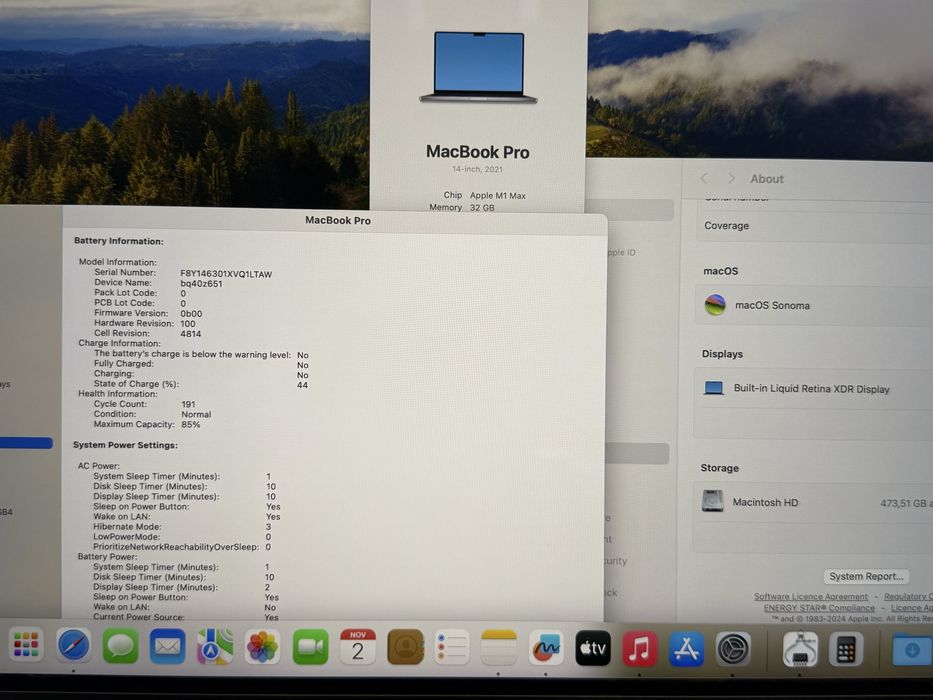Launch Safari from the Dock
Viewport: 933px width, 700px height.
click(73, 645)
